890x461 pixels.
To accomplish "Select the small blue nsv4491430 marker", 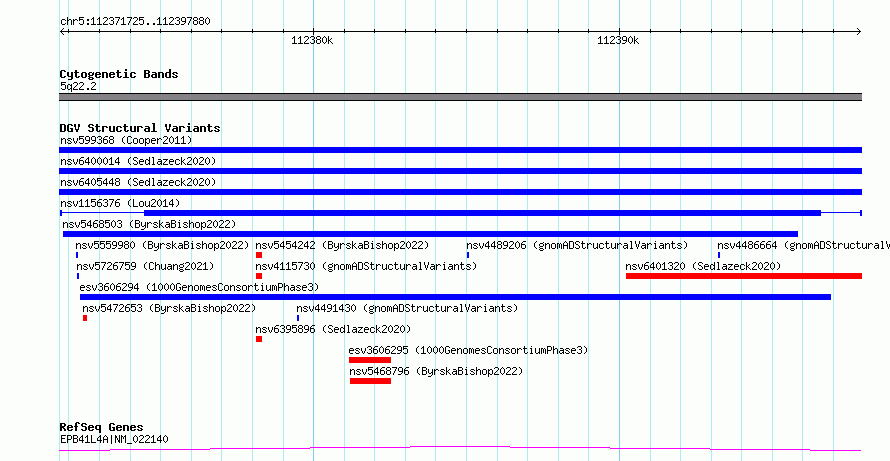I will point(298,318).
